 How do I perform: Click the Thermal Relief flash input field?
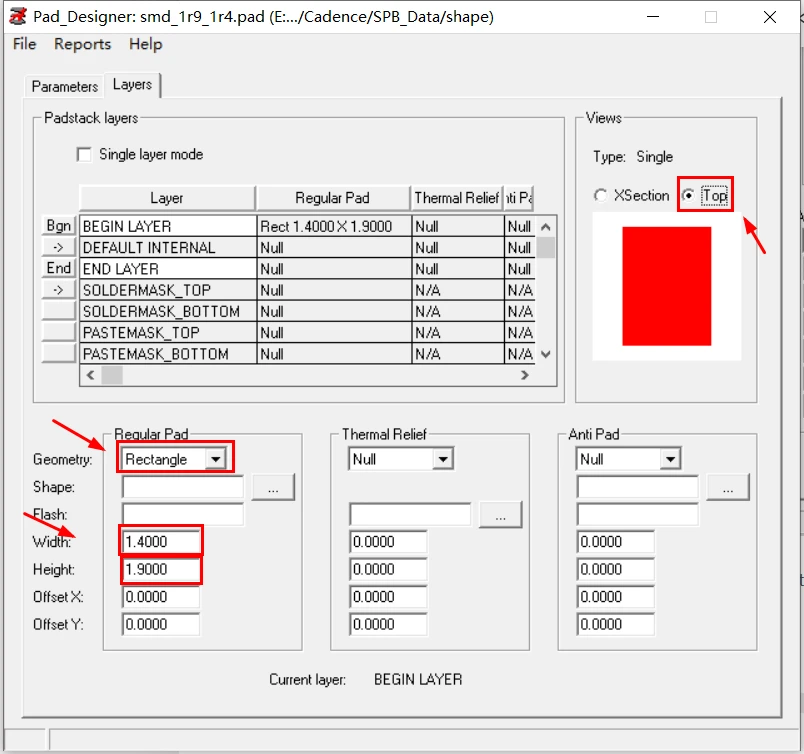[x=410, y=514]
